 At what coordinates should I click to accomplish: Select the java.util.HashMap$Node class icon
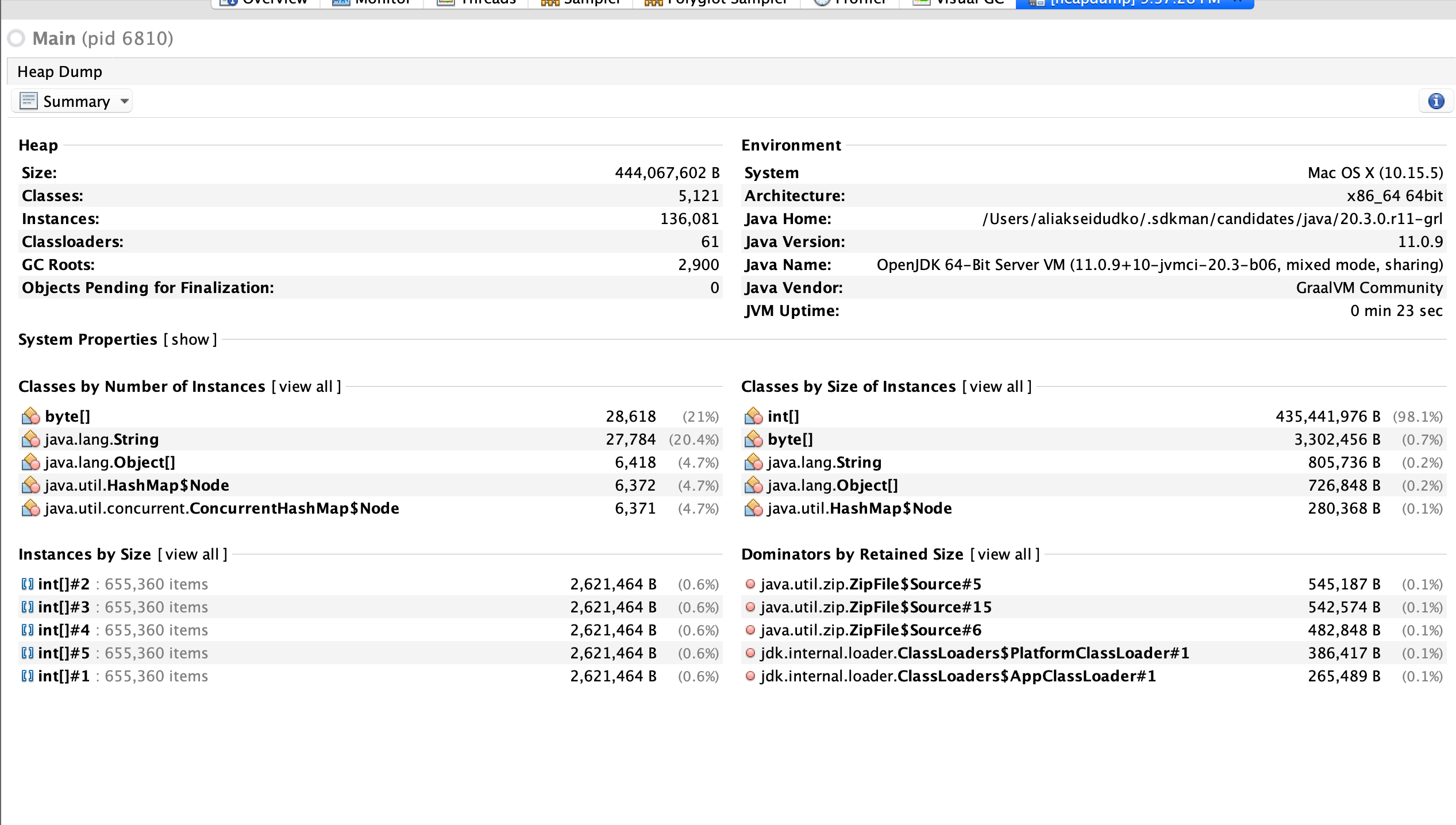point(30,485)
